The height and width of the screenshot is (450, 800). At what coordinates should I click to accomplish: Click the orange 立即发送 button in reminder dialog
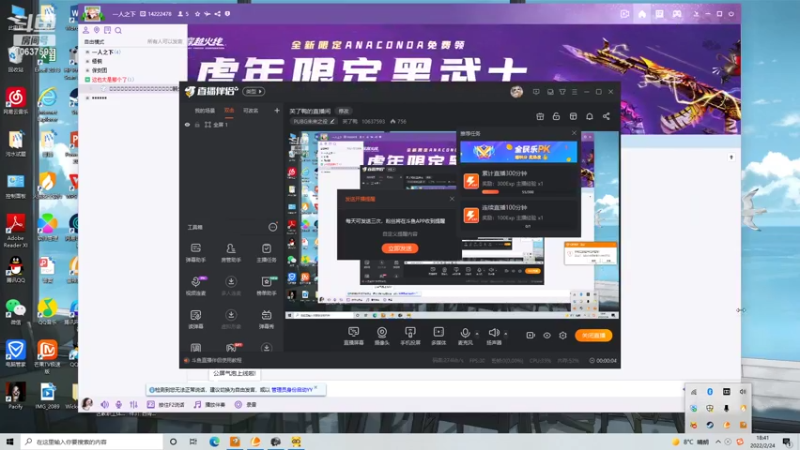400,248
